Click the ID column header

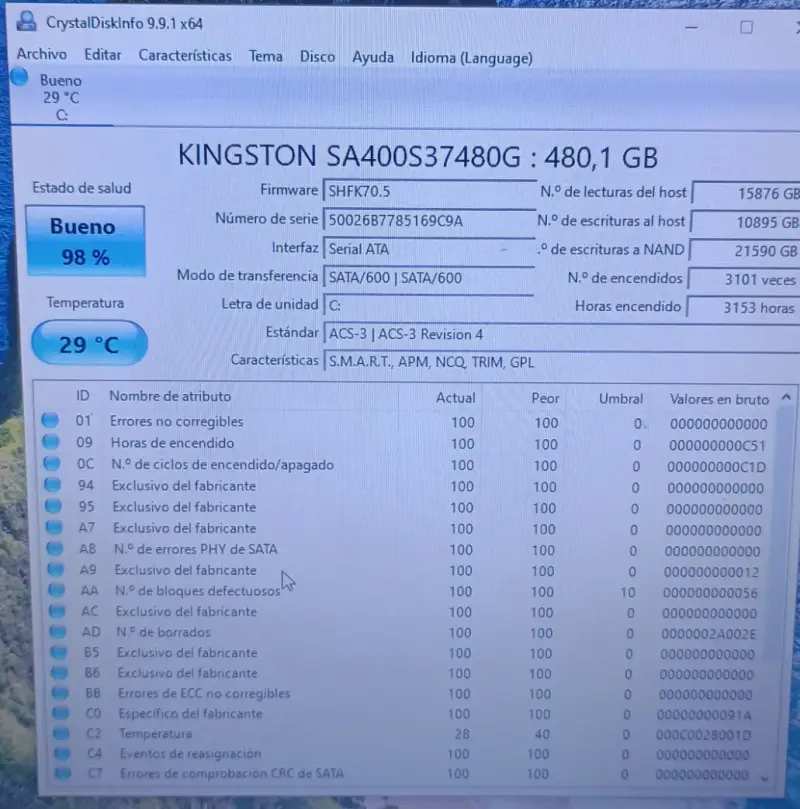83,396
